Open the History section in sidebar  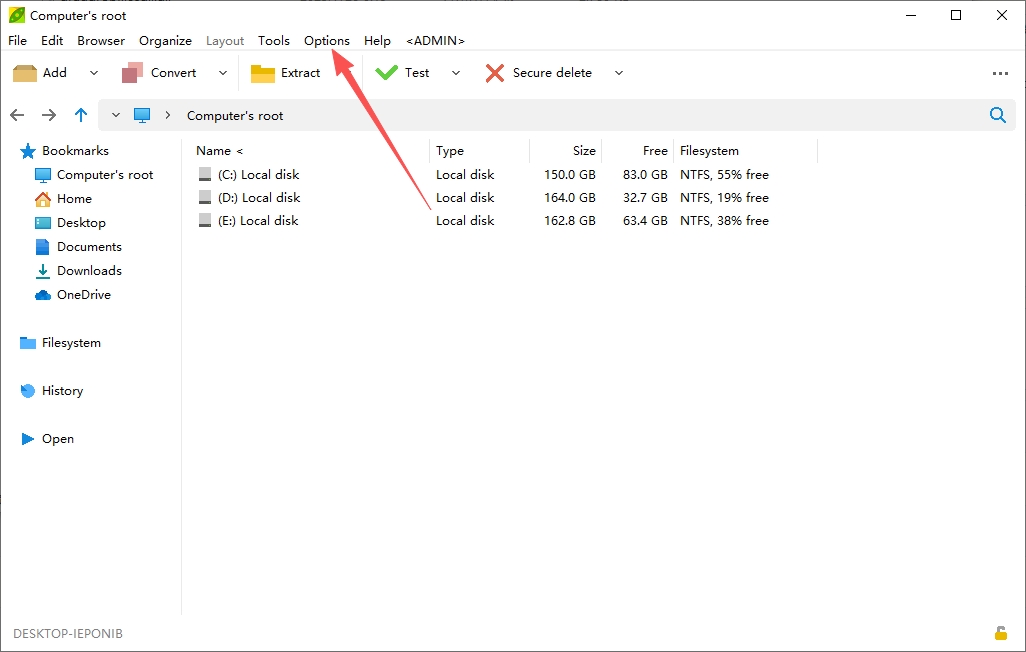coord(62,391)
